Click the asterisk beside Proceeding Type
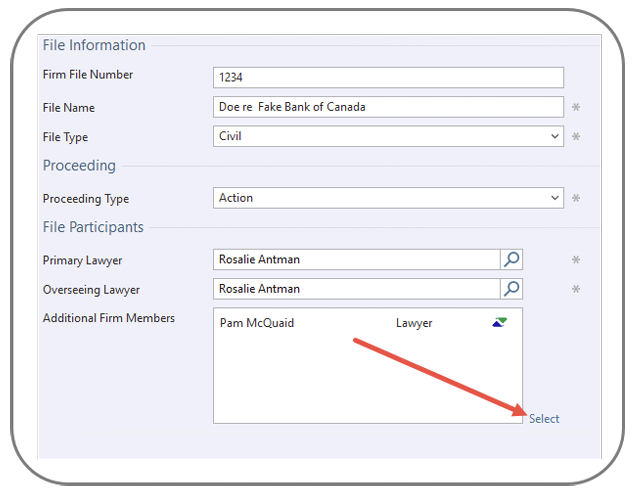The width and height of the screenshot is (636, 494). coord(576,199)
